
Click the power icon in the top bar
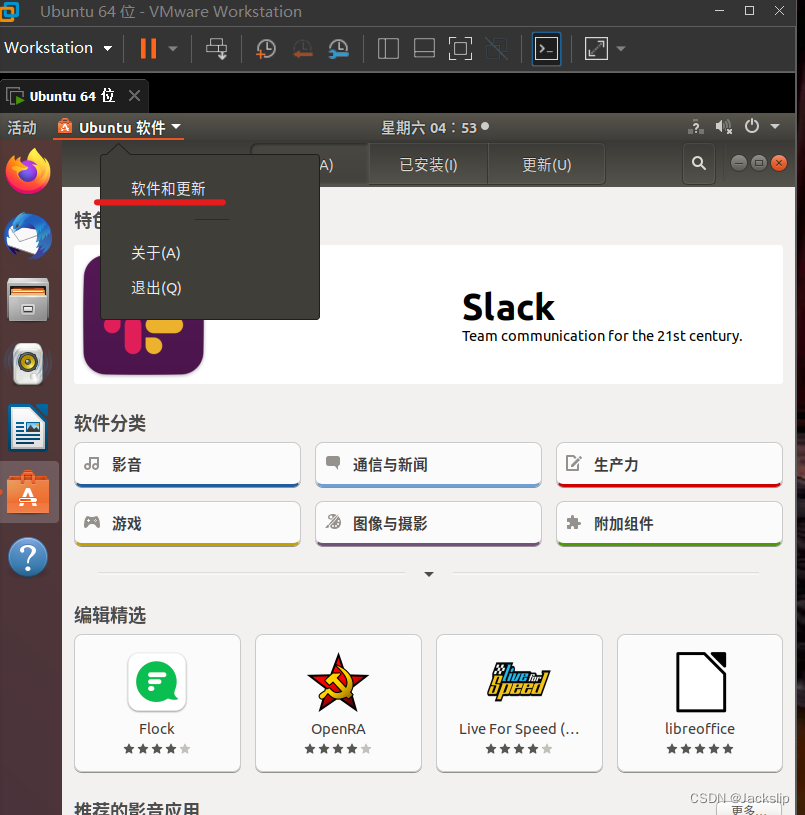click(x=751, y=126)
